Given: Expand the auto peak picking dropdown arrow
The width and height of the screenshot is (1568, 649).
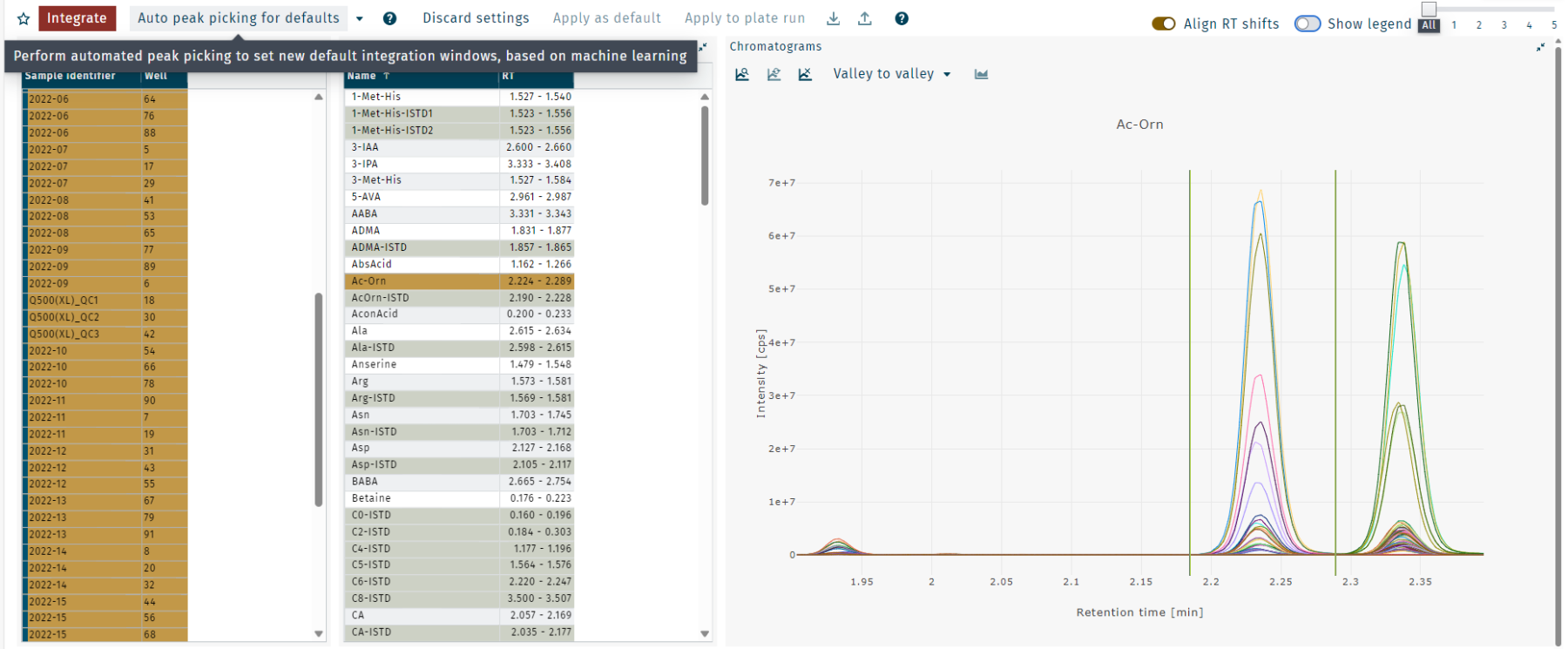Looking at the screenshot, I should 360,18.
